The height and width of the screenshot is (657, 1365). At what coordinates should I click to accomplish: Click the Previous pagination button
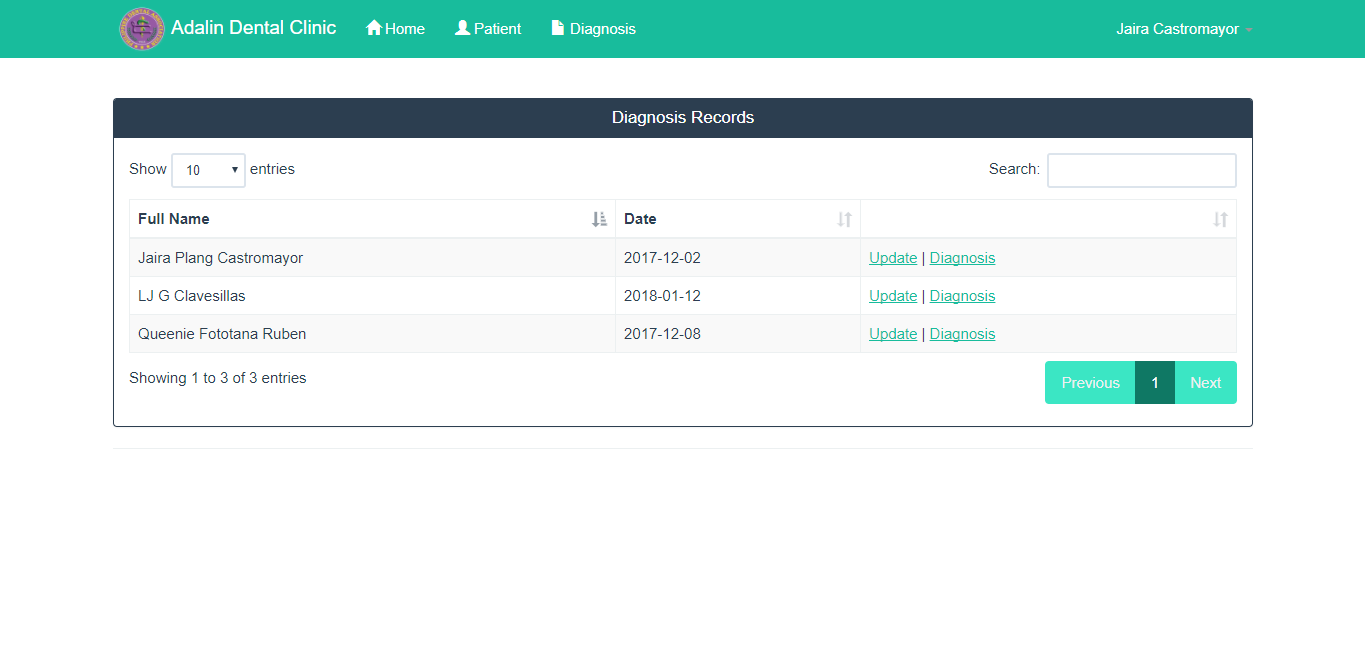tap(1089, 382)
